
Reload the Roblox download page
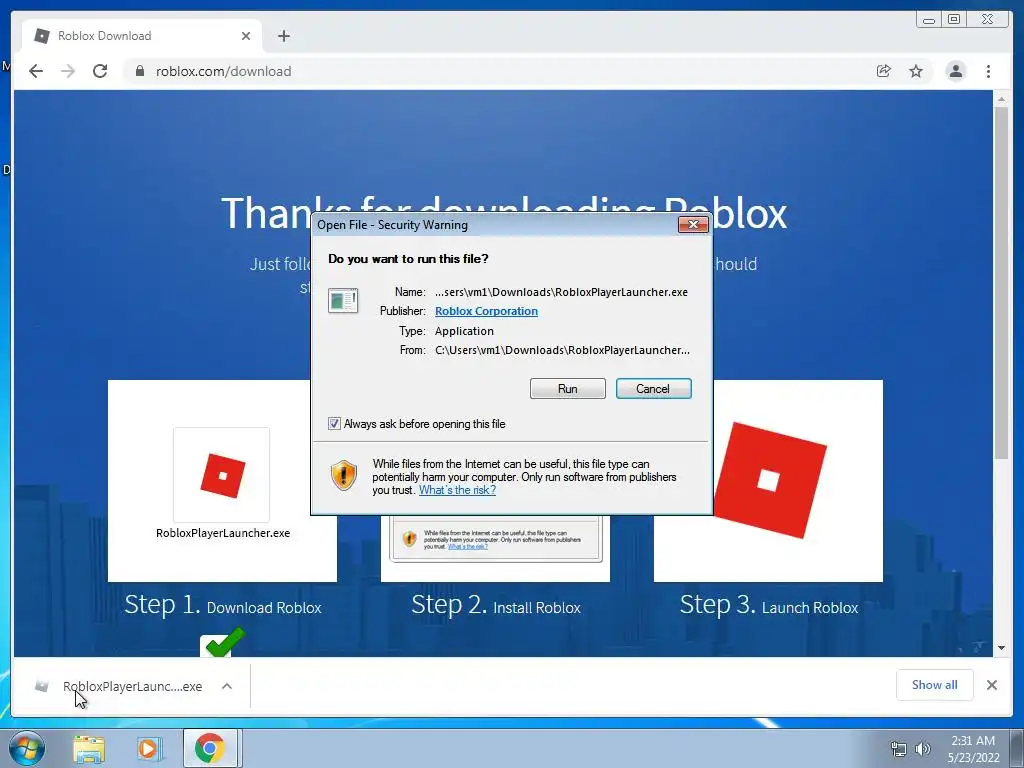(x=100, y=71)
